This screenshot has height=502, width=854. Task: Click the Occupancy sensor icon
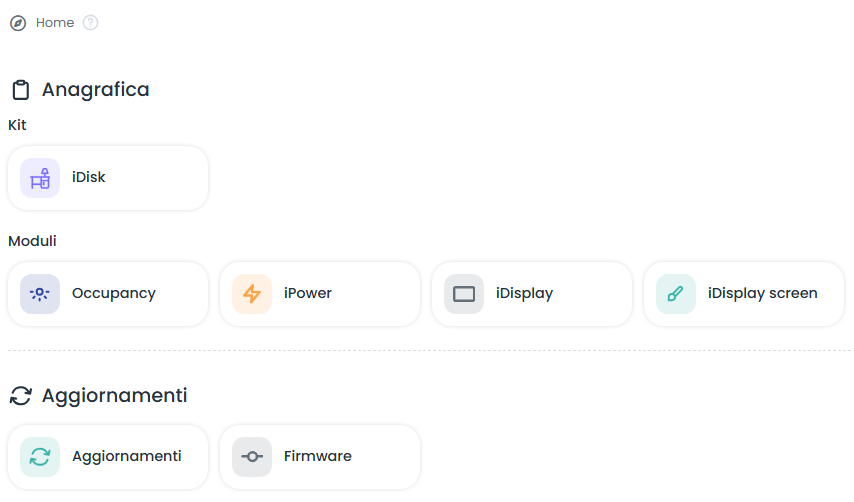click(40, 294)
